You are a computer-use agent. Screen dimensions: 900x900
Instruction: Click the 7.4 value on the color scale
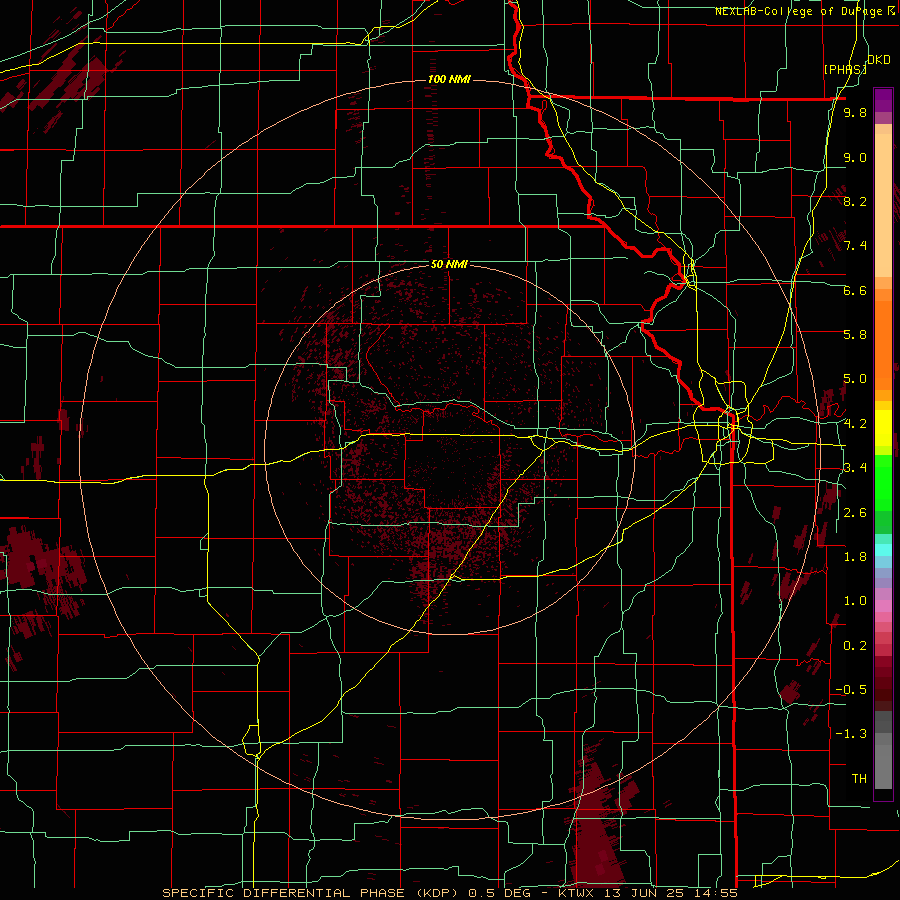click(855, 246)
